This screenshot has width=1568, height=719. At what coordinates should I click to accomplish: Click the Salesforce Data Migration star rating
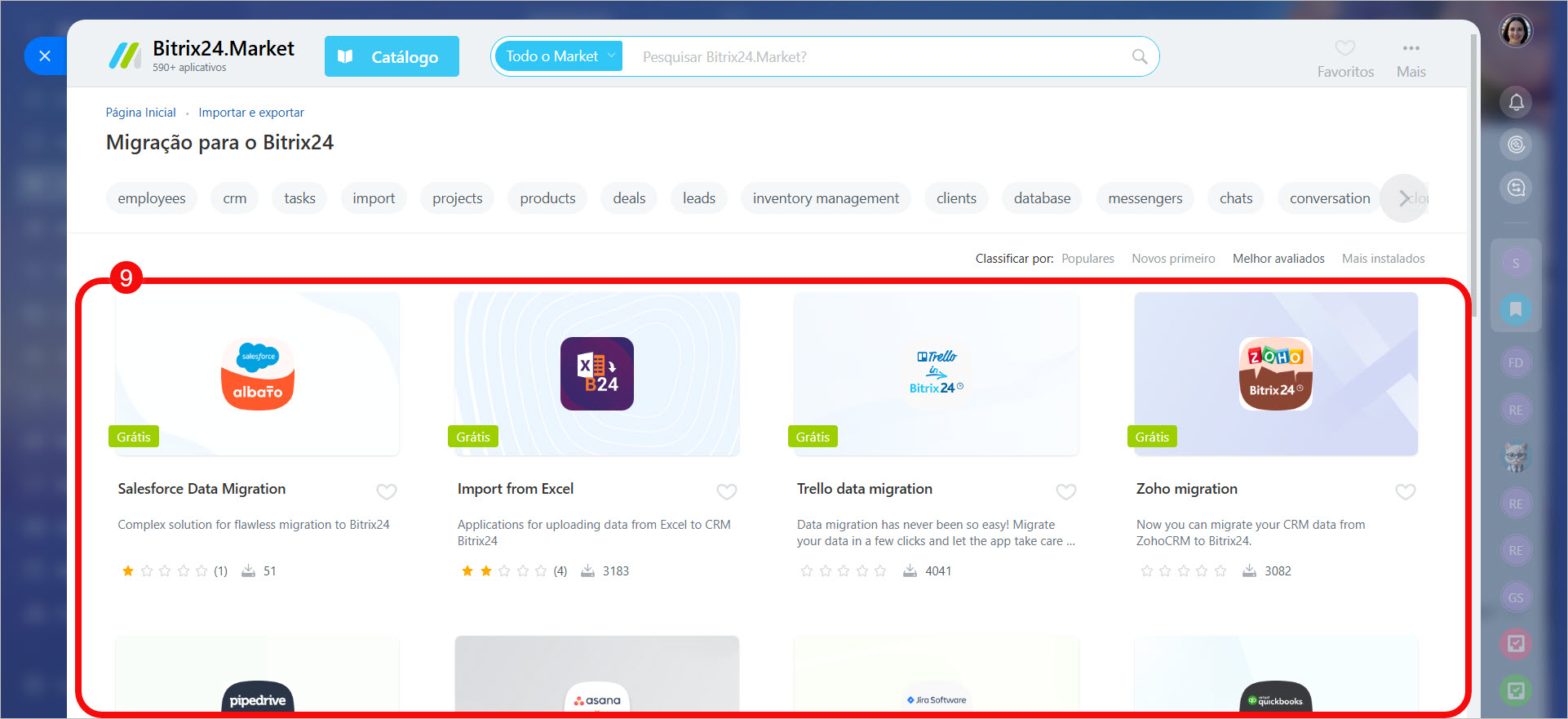click(165, 571)
